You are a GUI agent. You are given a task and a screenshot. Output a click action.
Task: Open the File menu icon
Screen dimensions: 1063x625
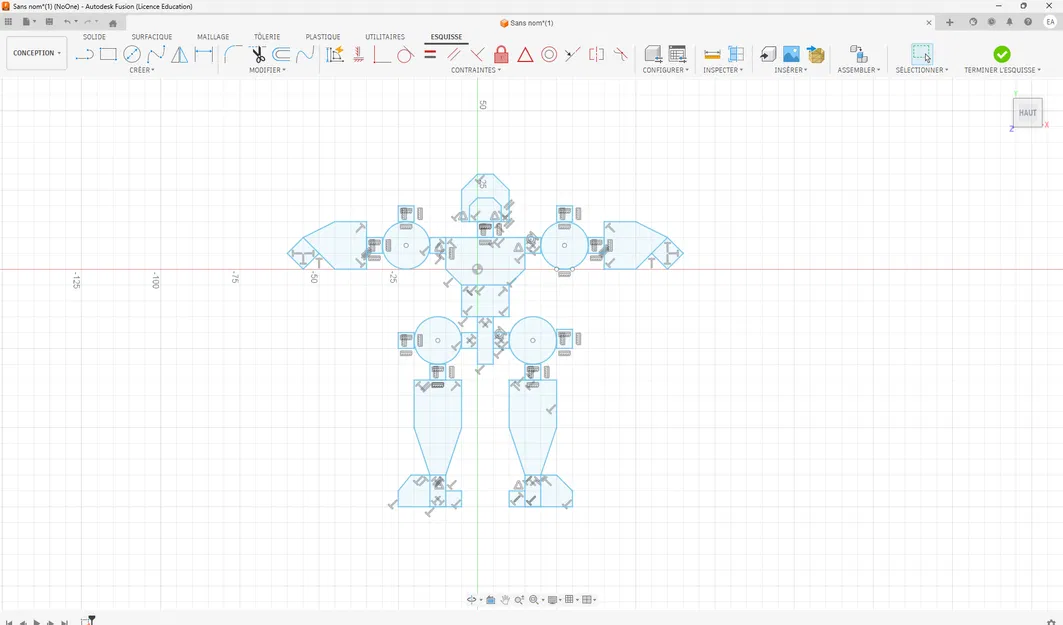pos(26,22)
